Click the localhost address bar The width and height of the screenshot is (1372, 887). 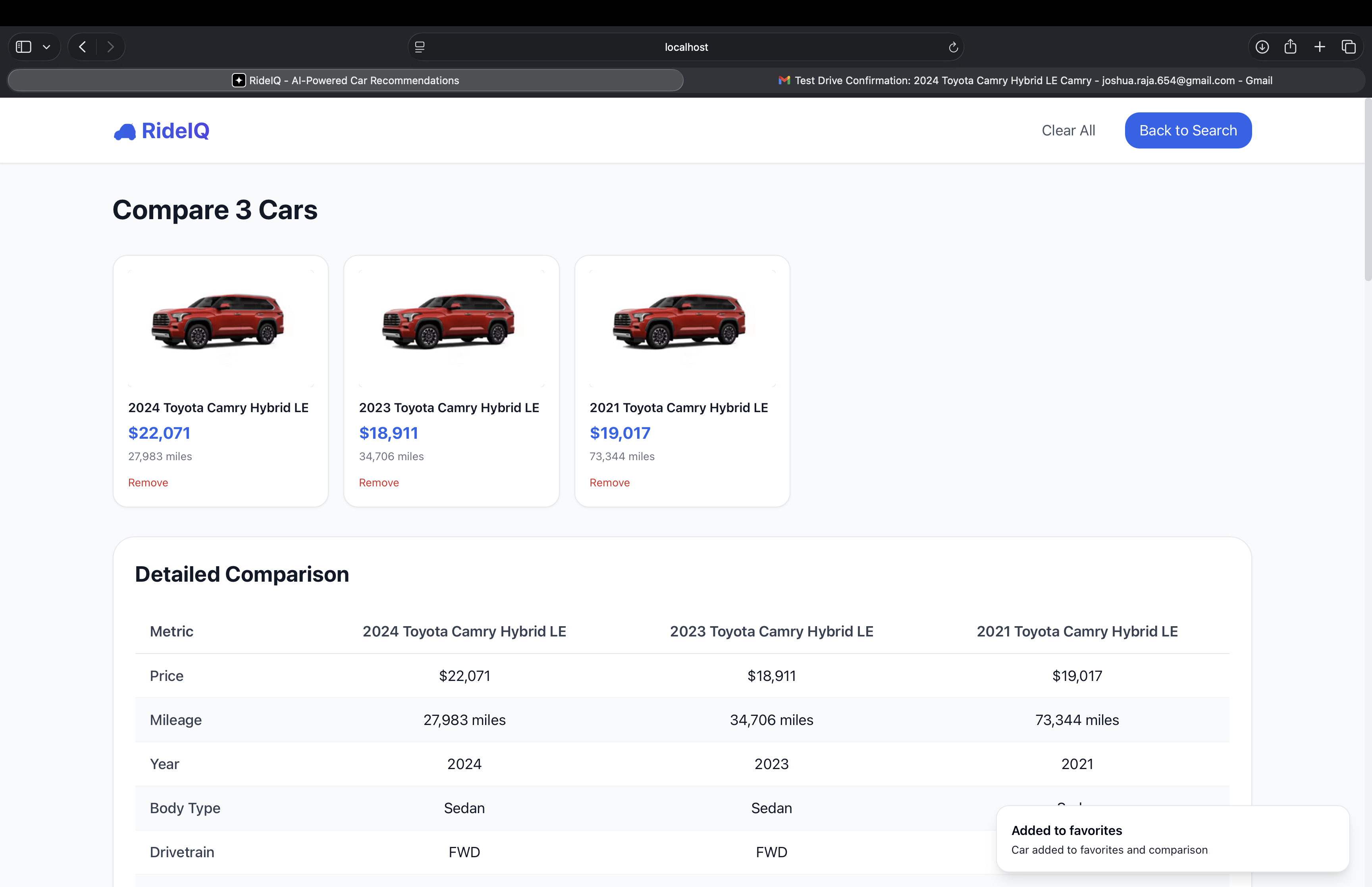(x=686, y=47)
